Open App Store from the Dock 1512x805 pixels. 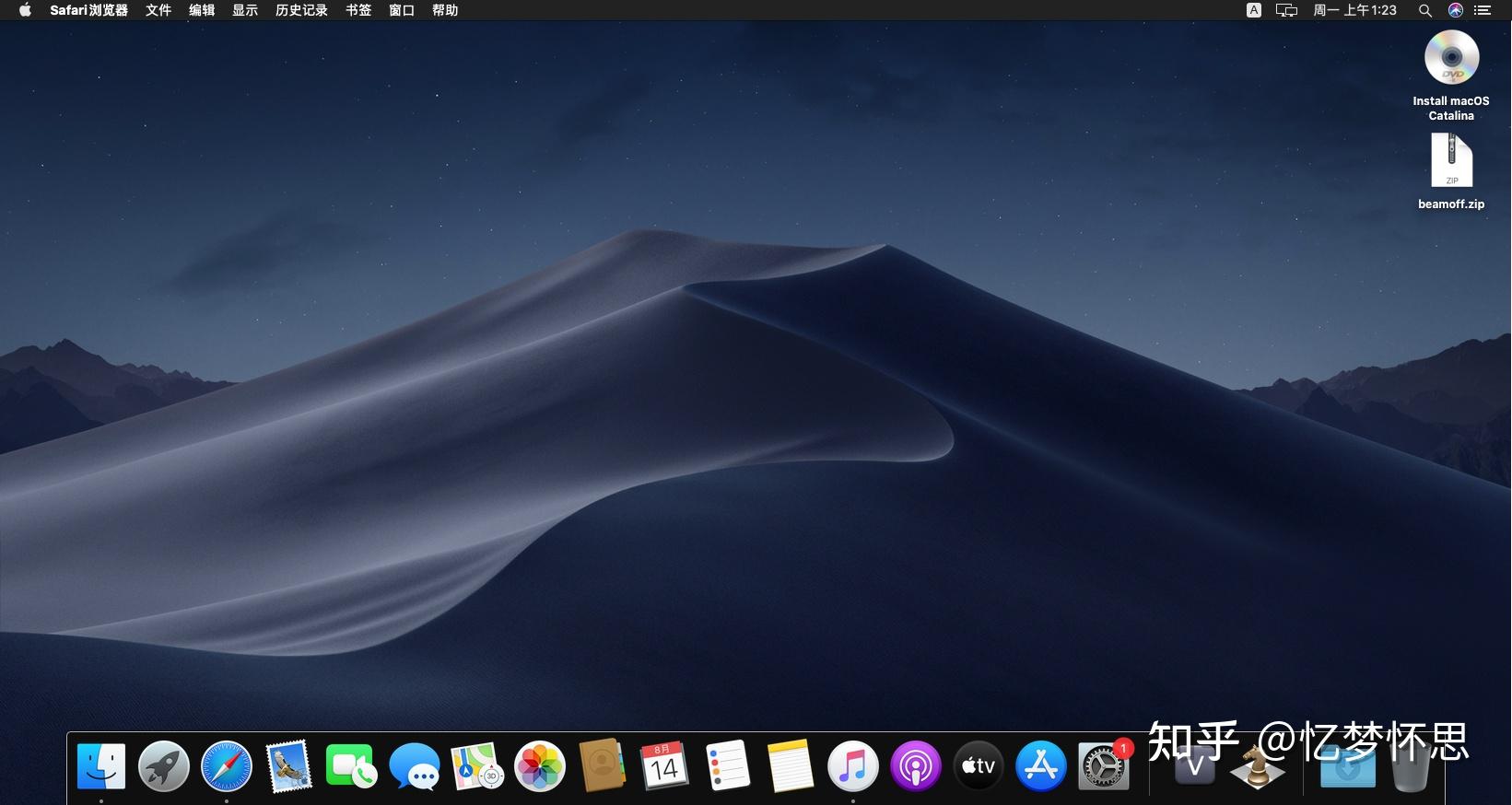tap(1041, 766)
